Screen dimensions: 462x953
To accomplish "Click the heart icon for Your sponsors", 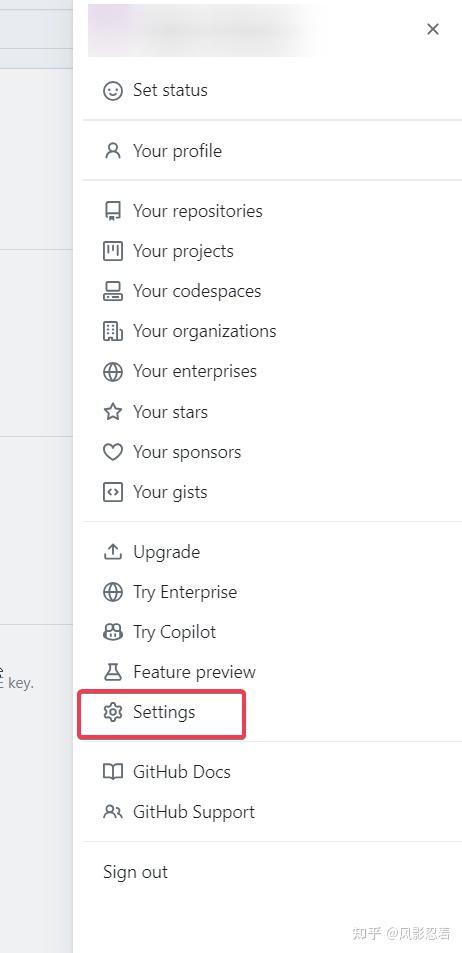I will coord(112,452).
